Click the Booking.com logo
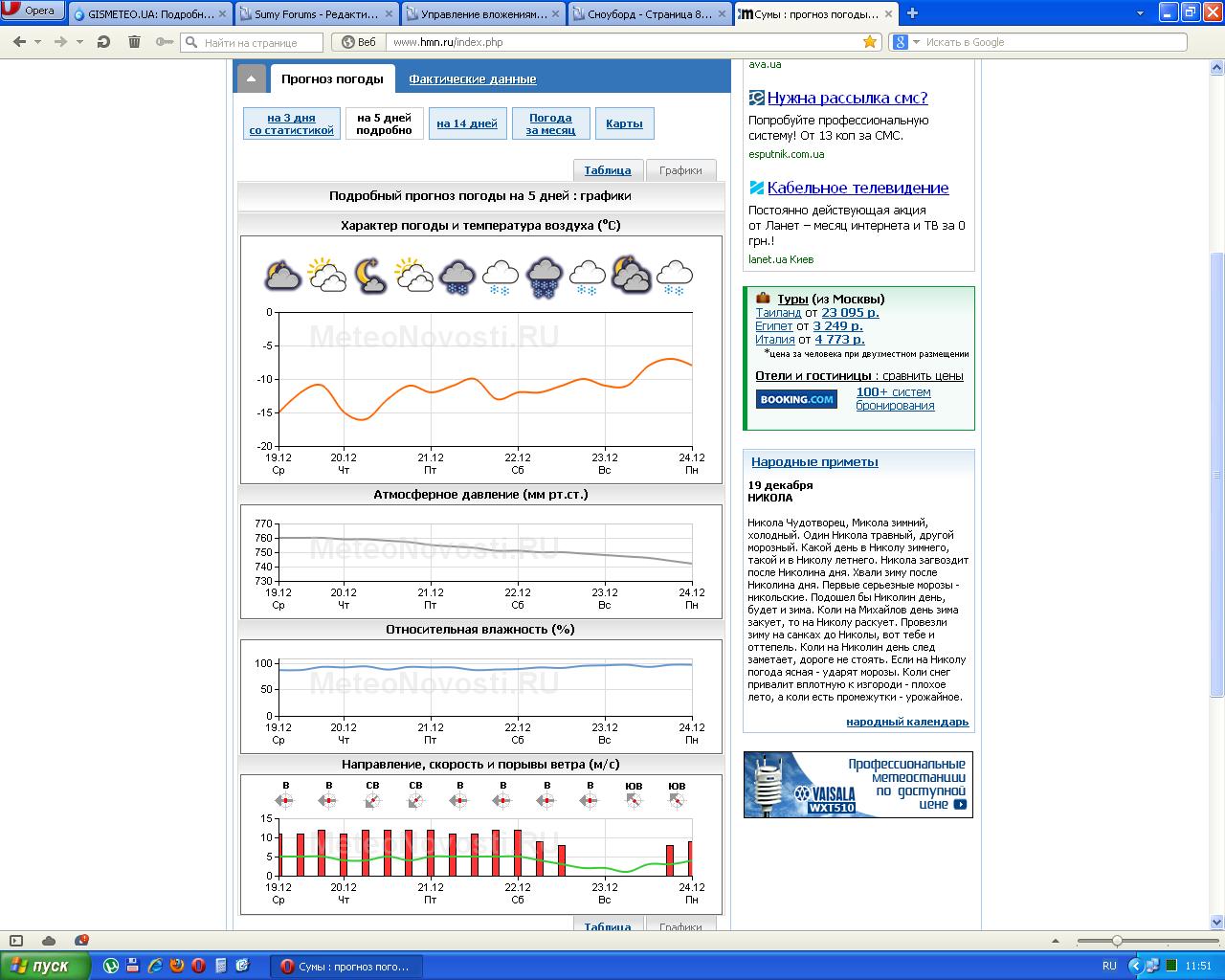Screen dimensions: 1225x980 [x=796, y=399]
